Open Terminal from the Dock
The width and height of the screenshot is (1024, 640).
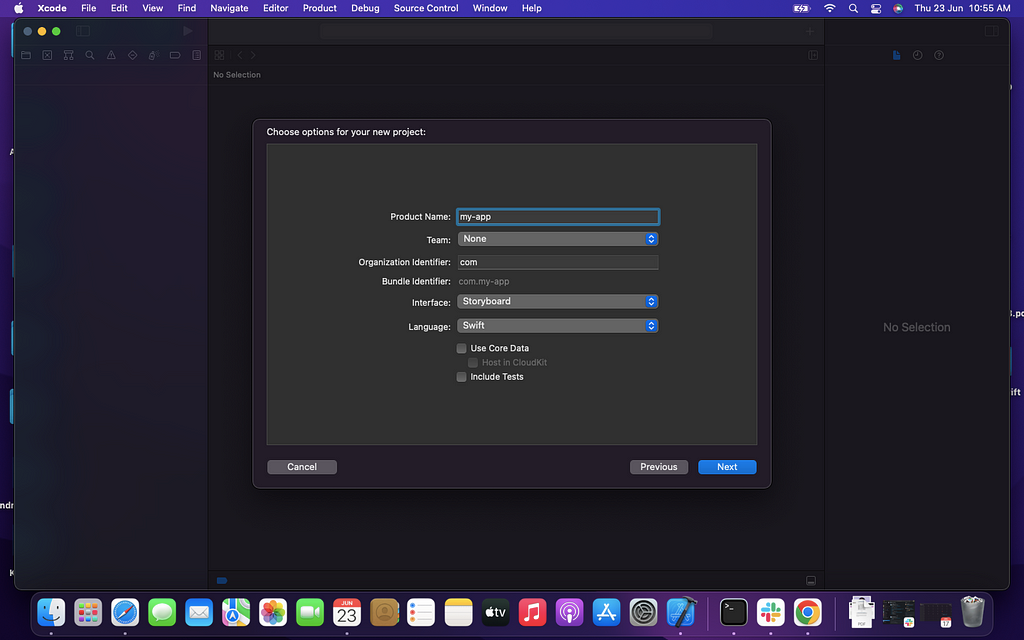[x=733, y=613]
